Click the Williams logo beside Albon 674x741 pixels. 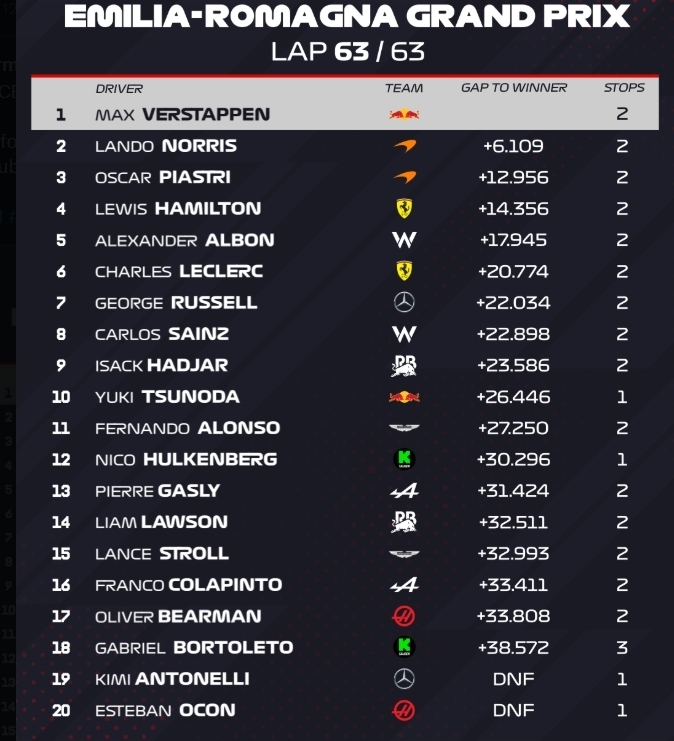[x=404, y=240]
